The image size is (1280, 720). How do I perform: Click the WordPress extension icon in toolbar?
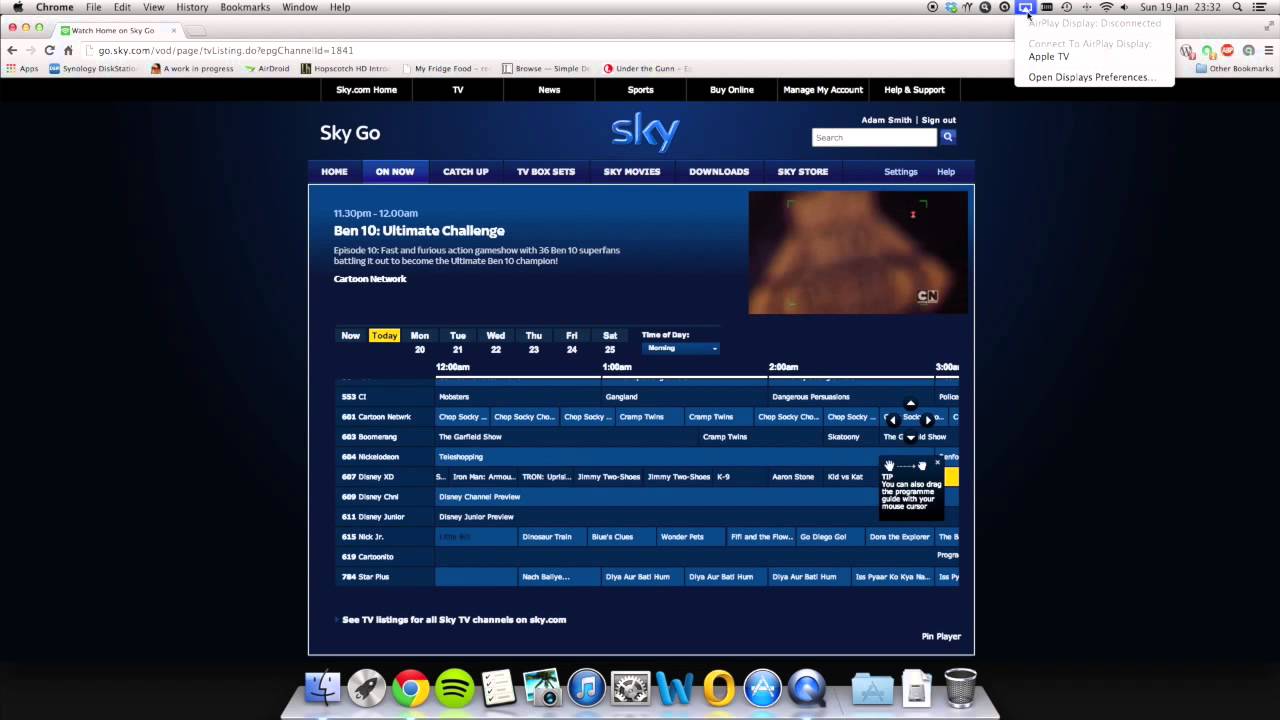point(1187,50)
